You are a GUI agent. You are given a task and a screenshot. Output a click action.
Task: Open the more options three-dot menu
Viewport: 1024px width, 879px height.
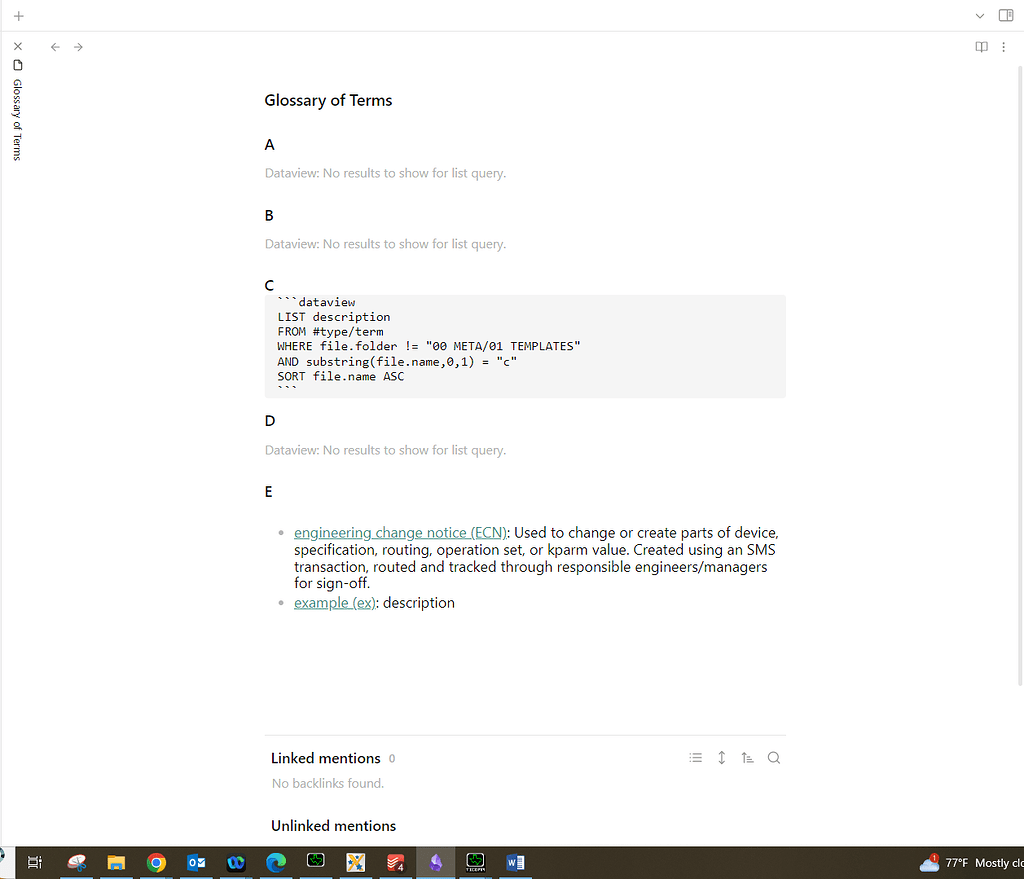[1004, 46]
